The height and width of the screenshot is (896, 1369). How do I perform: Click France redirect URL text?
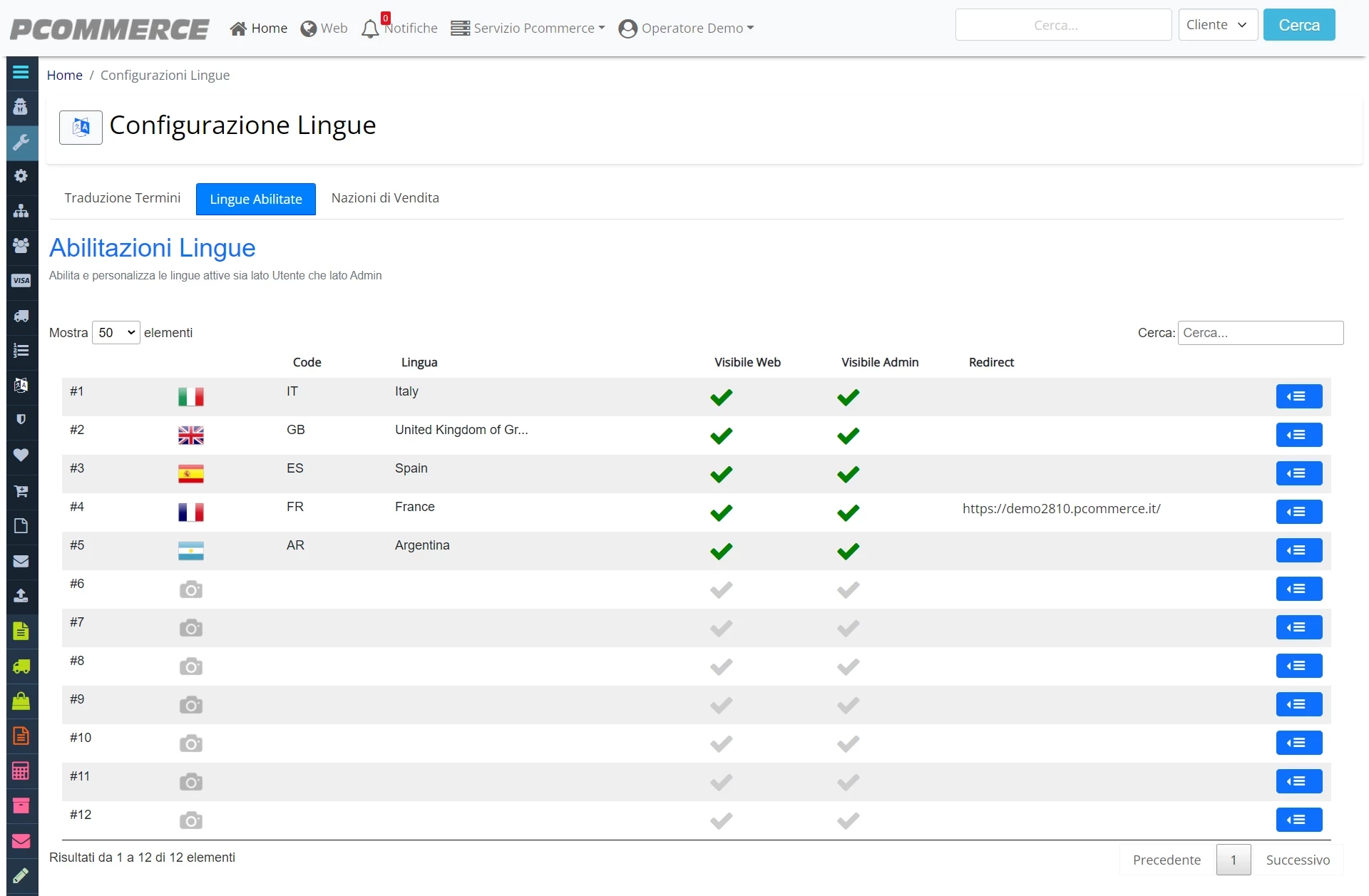click(x=1061, y=508)
